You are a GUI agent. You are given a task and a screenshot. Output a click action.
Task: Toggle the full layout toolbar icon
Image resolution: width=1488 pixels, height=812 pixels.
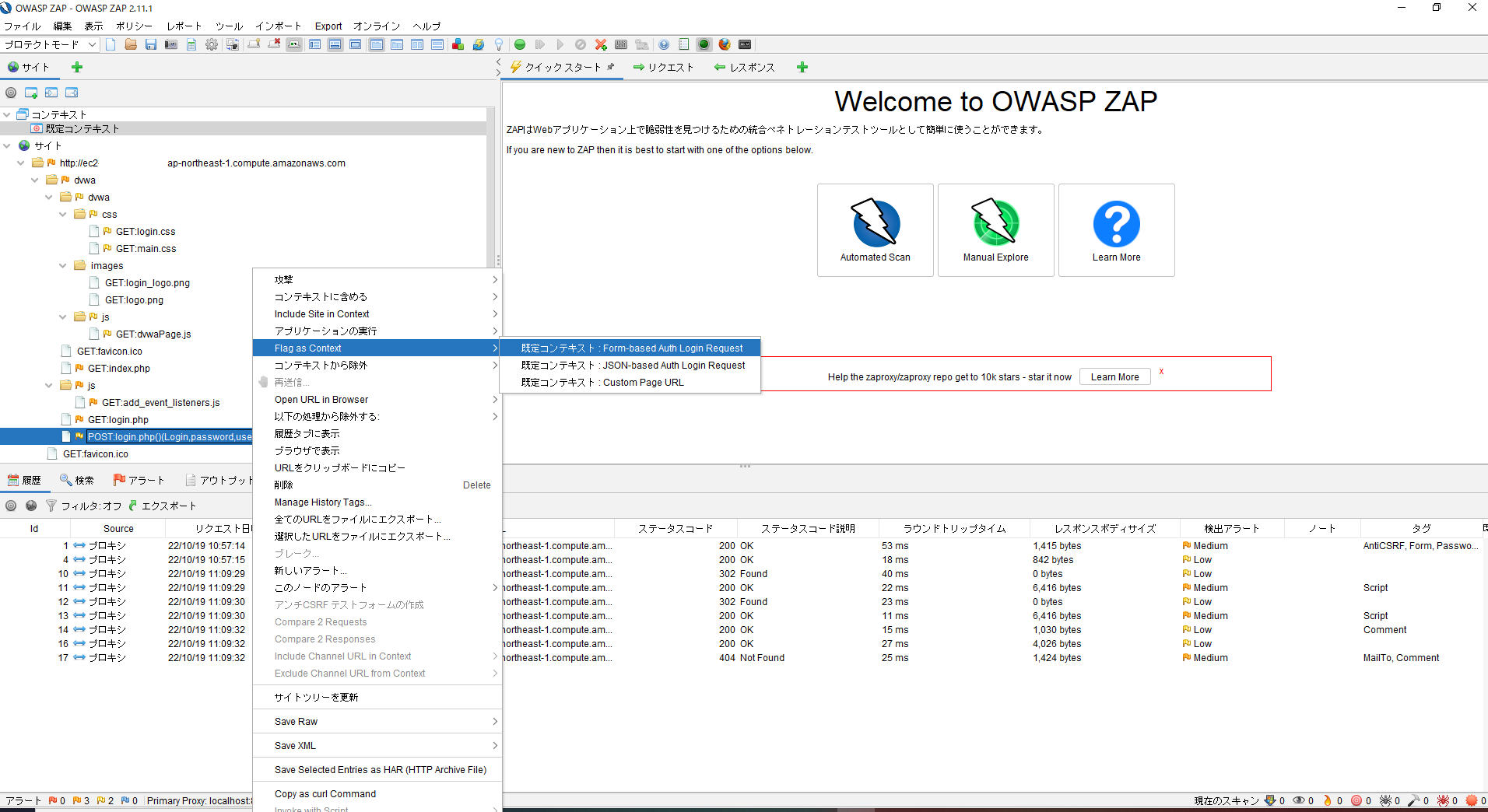point(355,44)
